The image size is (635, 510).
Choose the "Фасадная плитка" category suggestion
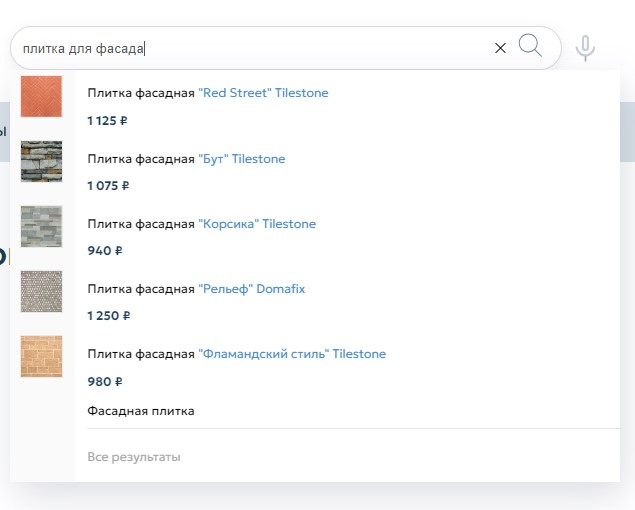click(141, 411)
